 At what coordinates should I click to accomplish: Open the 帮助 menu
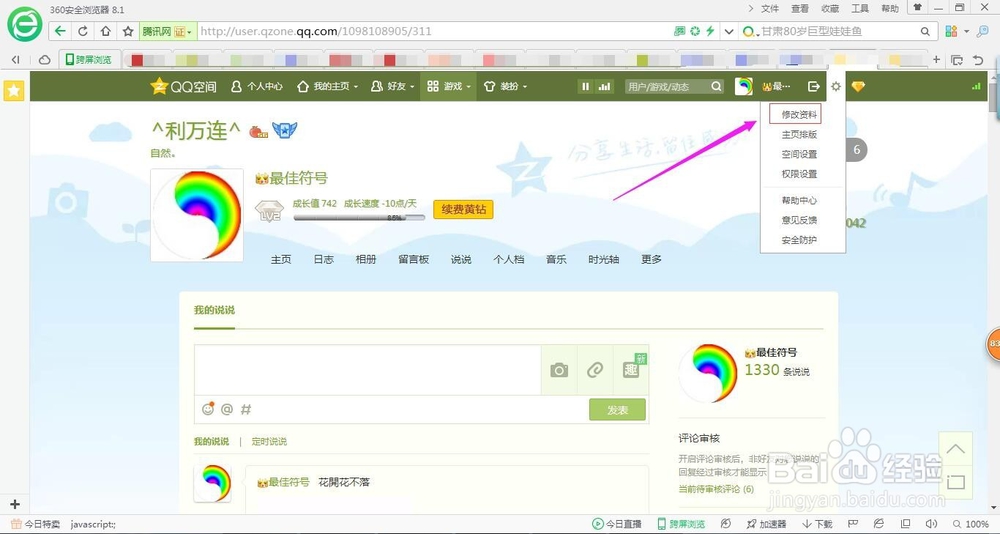tap(890, 8)
